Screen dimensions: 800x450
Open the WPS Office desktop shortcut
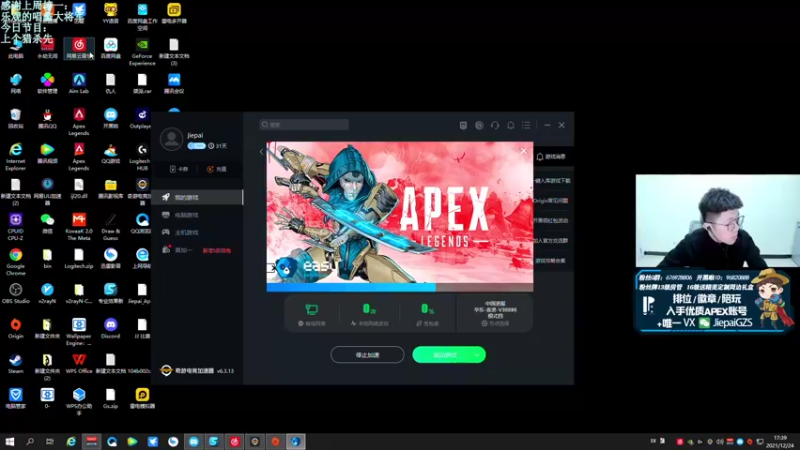coord(79,363)
